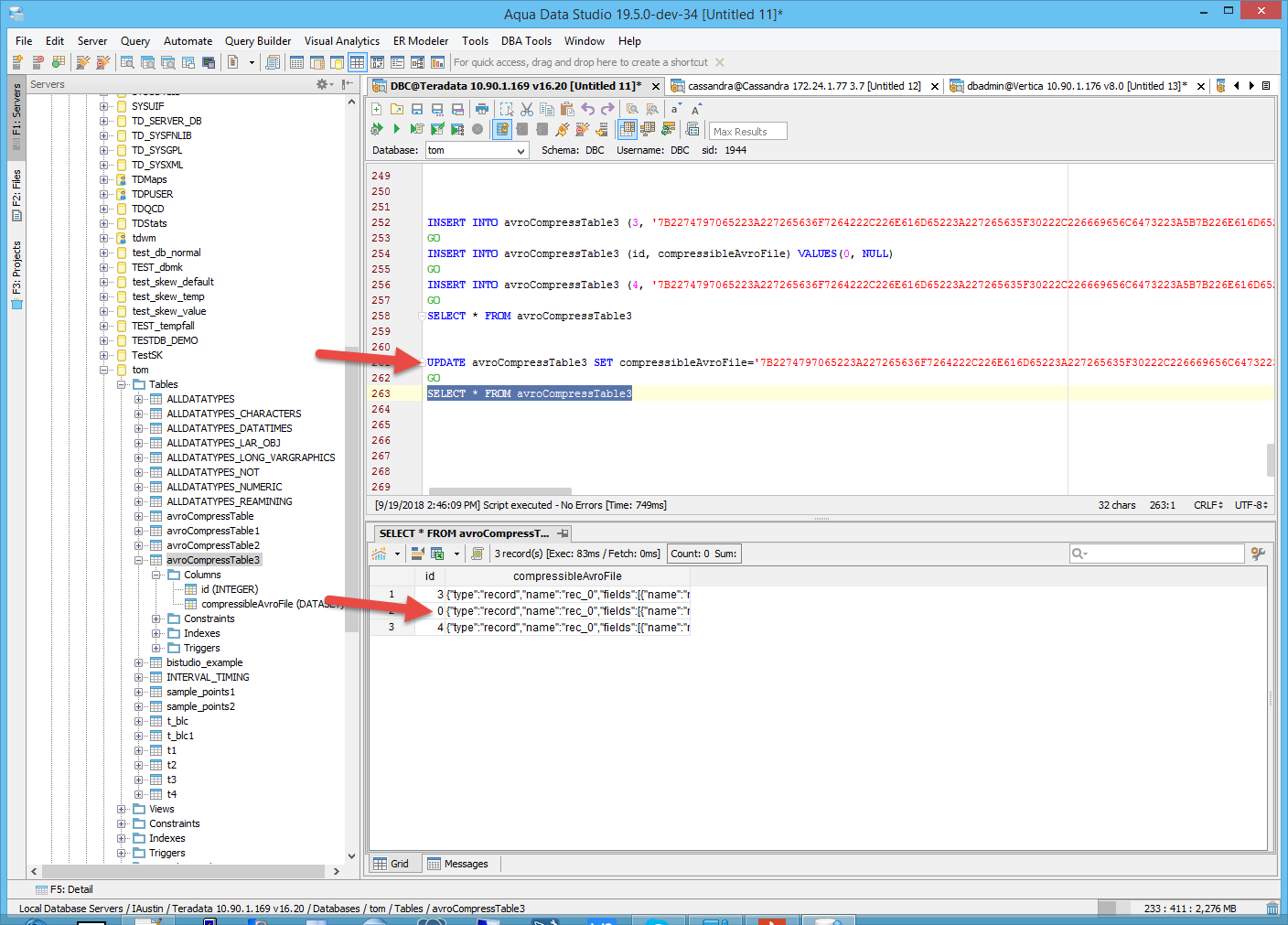Open the File menu
1288x925 pixels.
[x=24, y=41]
